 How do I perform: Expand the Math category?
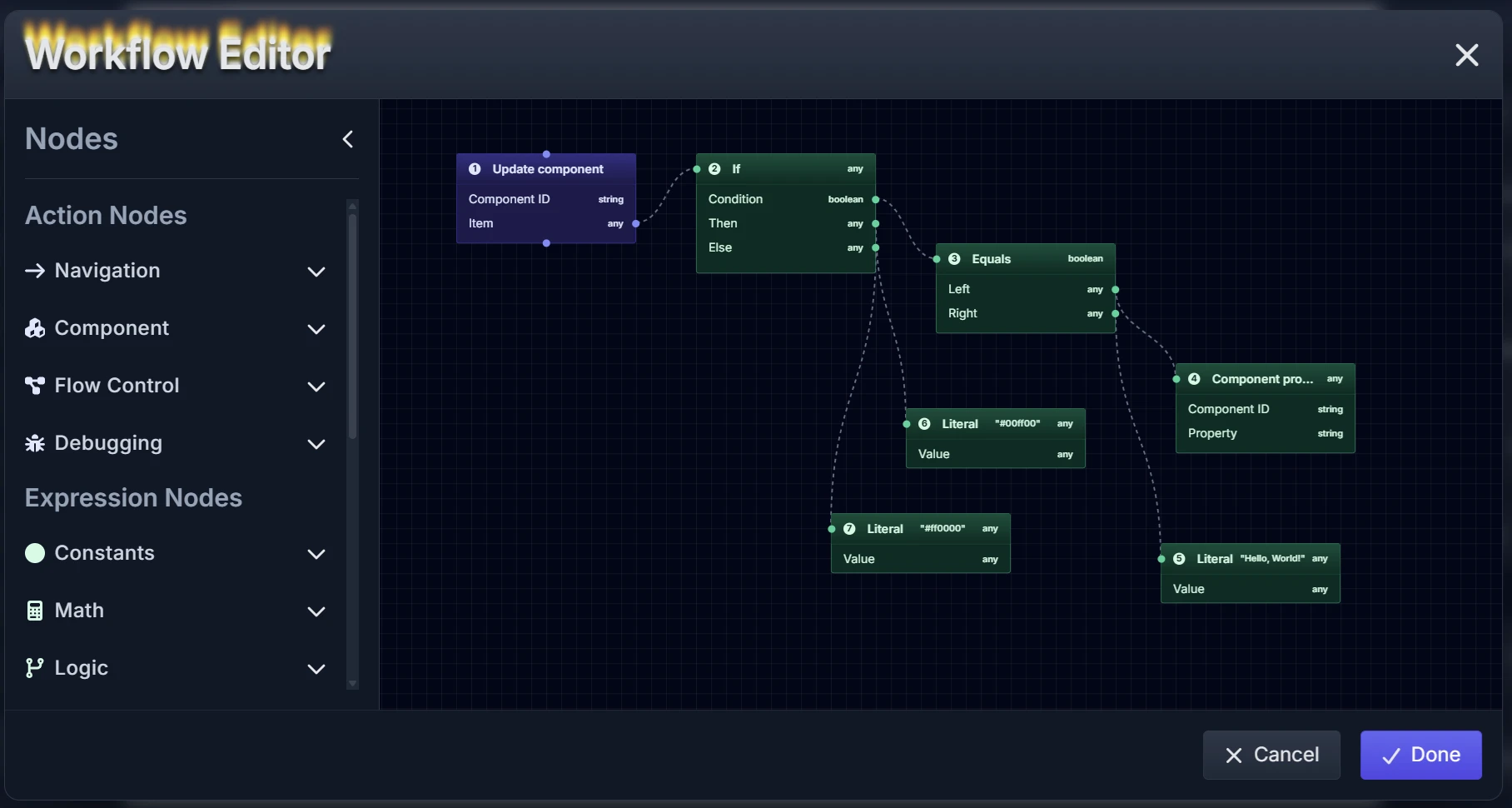316,611
